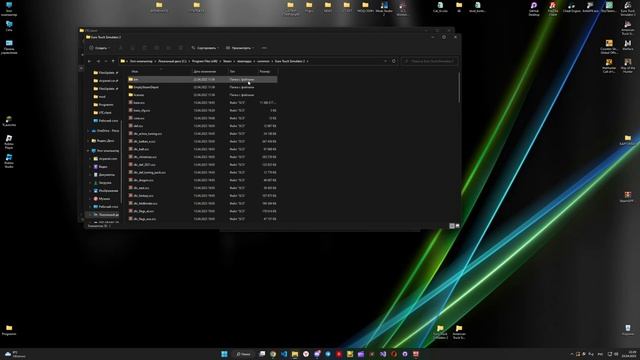This screenshot has height=360, width=640.
Task: Select the def.scs file
Action: [x=202, y=126]
